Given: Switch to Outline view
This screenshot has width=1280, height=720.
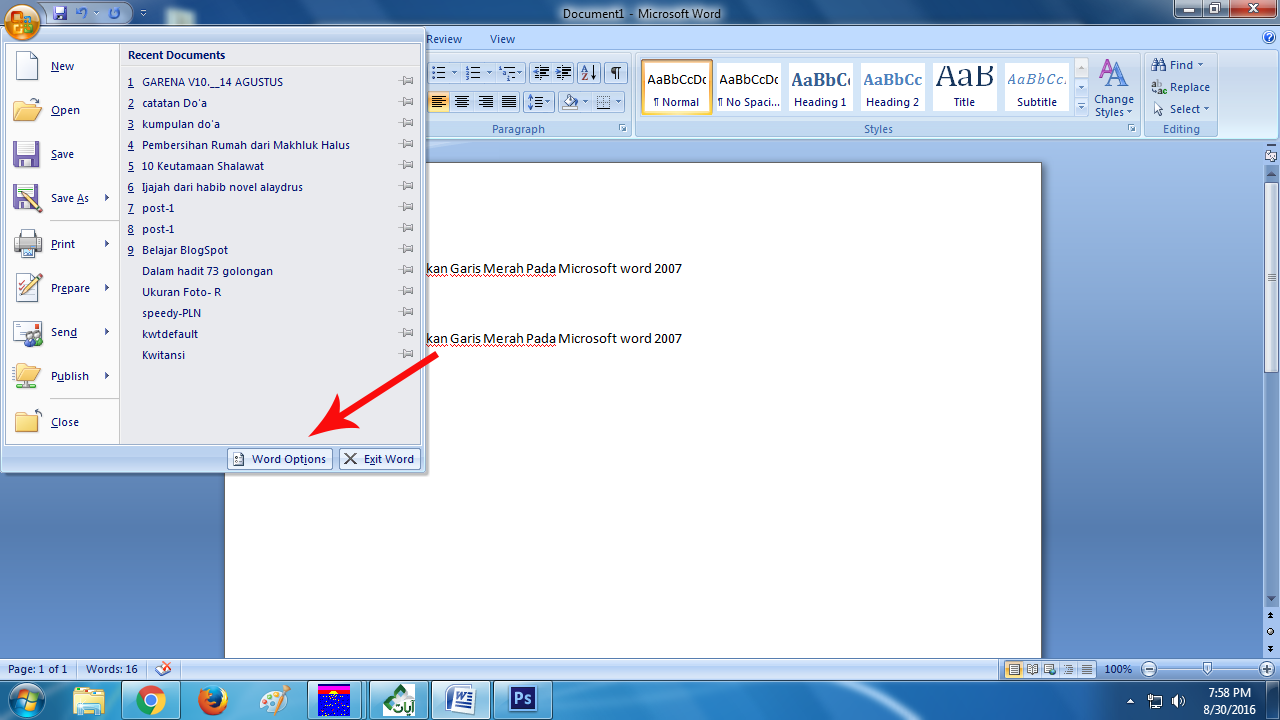Looking at the screenshot, I should click(1068, 669).
